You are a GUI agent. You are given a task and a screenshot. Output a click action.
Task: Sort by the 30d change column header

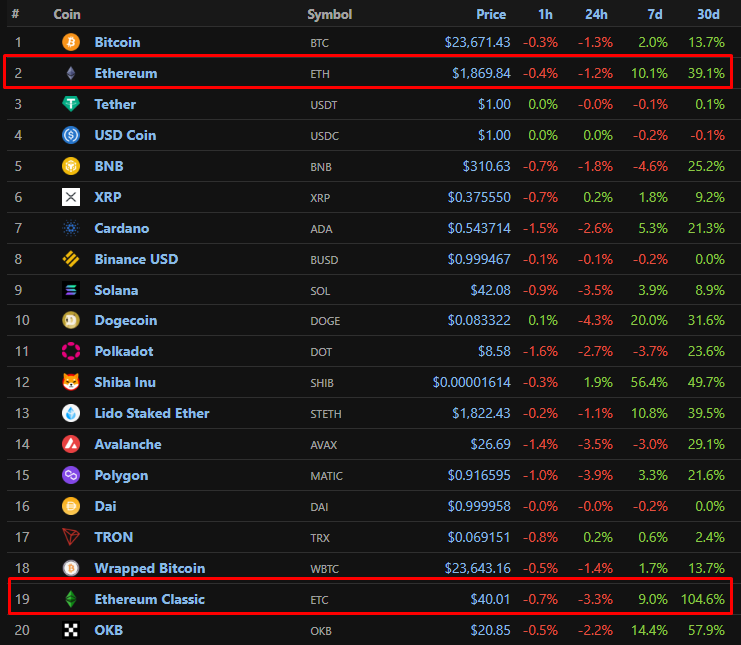pyautogui.click(x=708, y=15)
